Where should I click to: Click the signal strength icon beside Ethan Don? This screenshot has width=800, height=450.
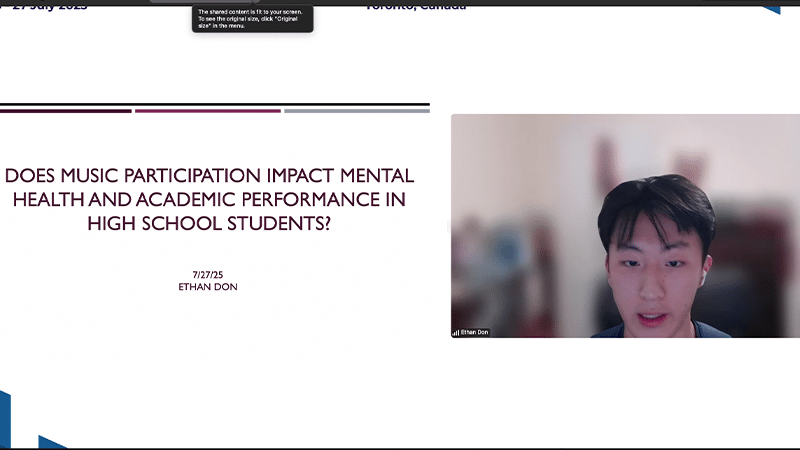point(456,332)
